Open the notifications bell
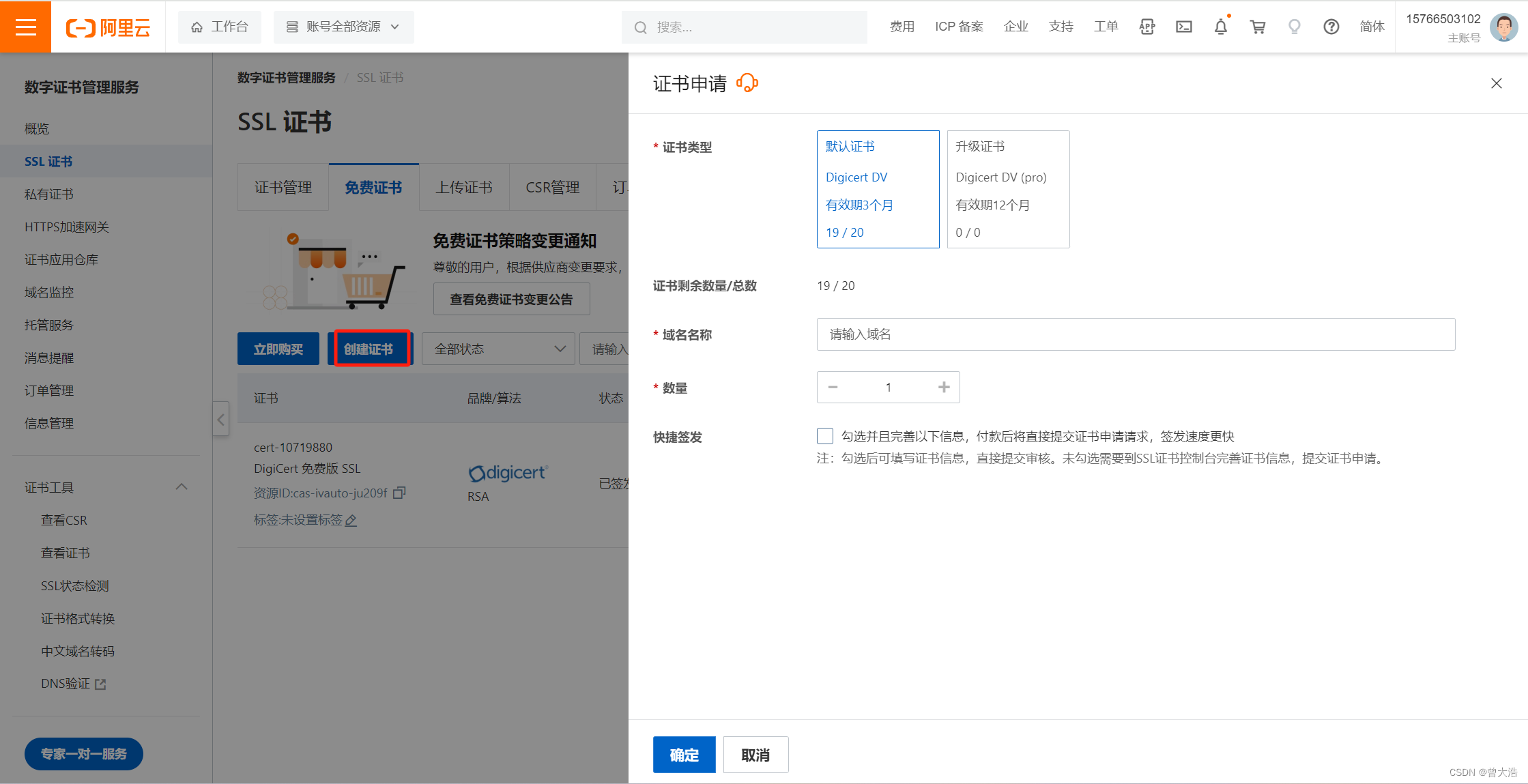This screenshot has width=1528, height=784. (x=1221, y=27)
